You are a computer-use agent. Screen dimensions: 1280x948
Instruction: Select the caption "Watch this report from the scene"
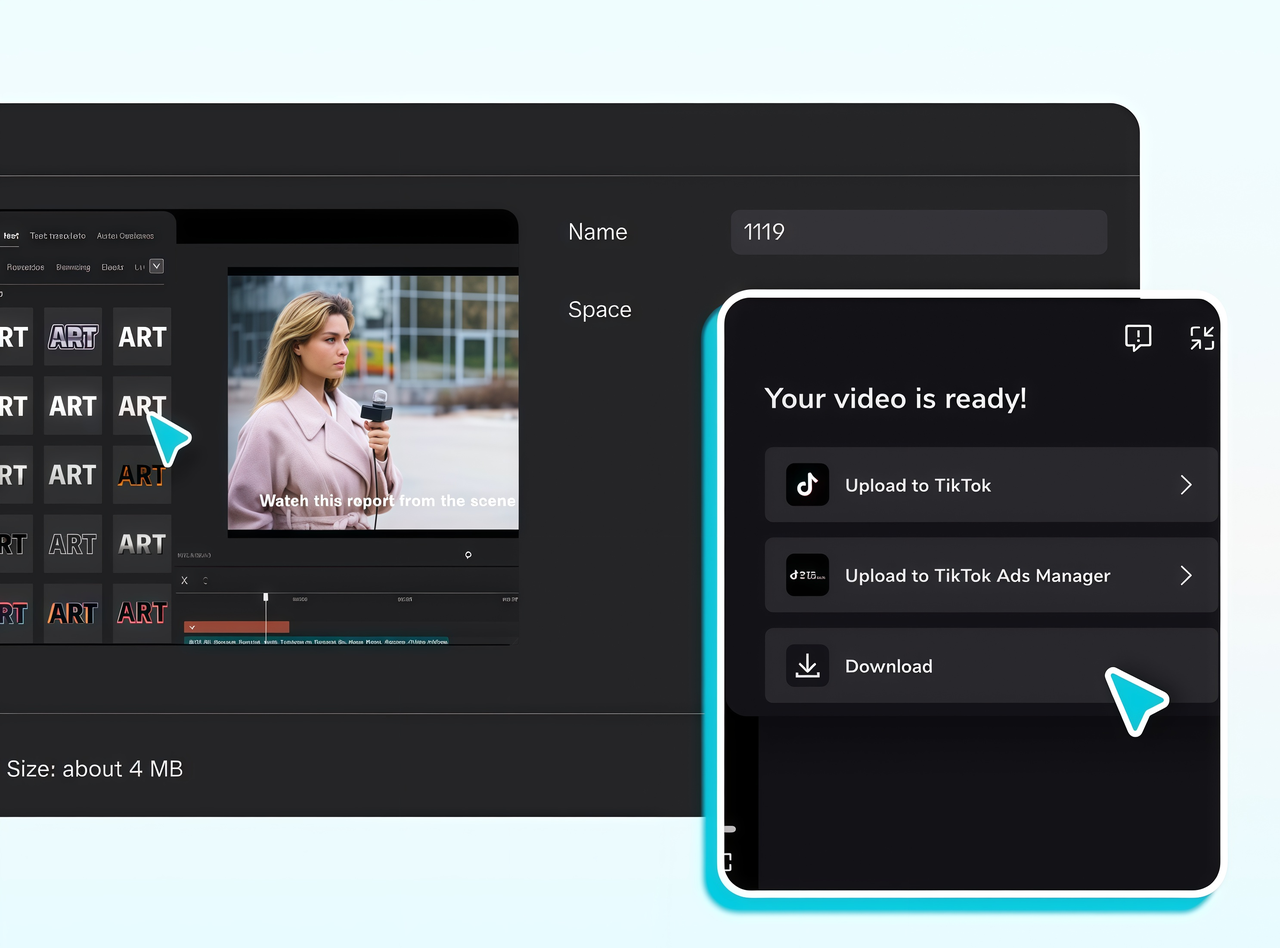point(388,500)
